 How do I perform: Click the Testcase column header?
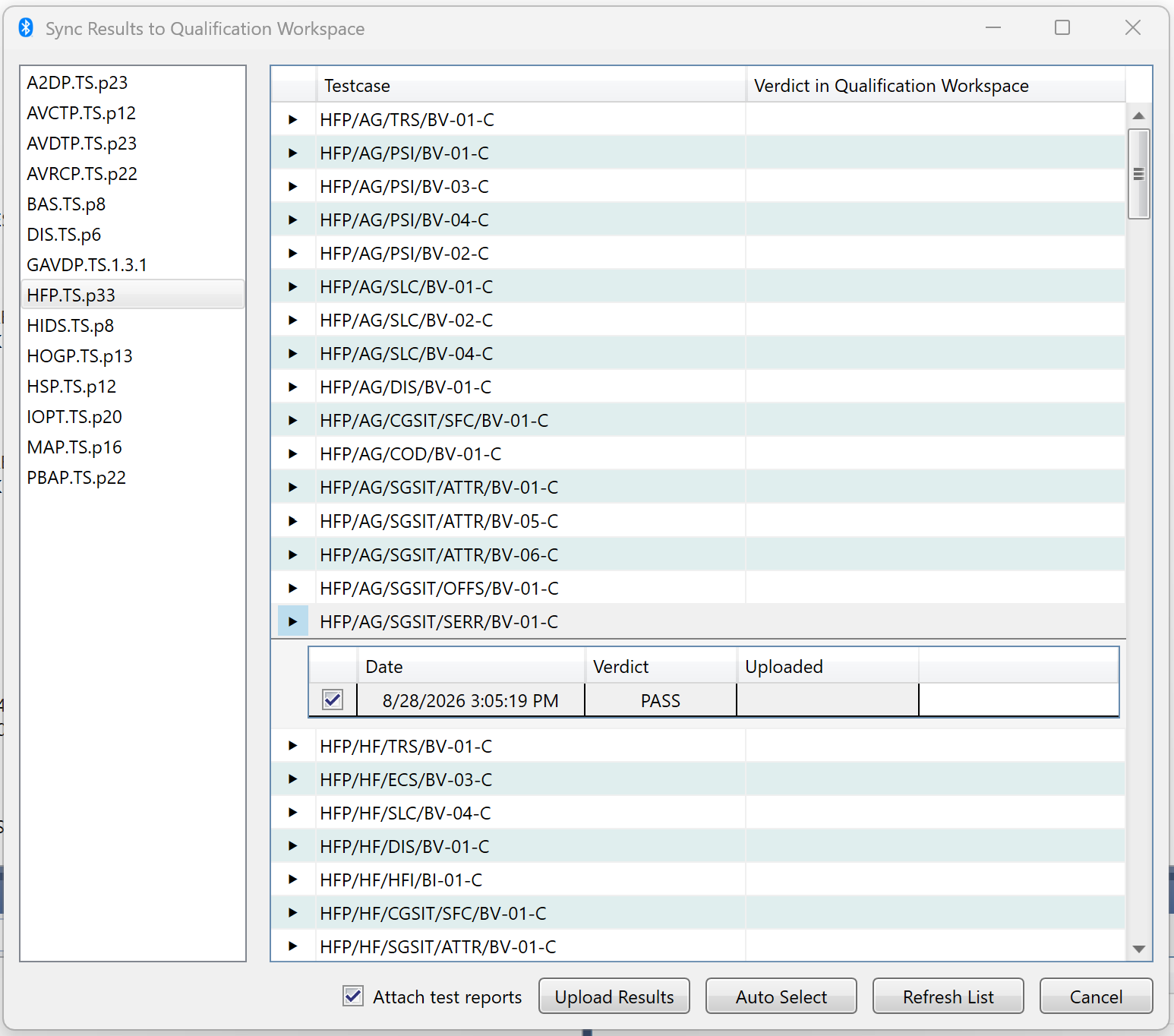pyautogui.click(x=531, y=85)
